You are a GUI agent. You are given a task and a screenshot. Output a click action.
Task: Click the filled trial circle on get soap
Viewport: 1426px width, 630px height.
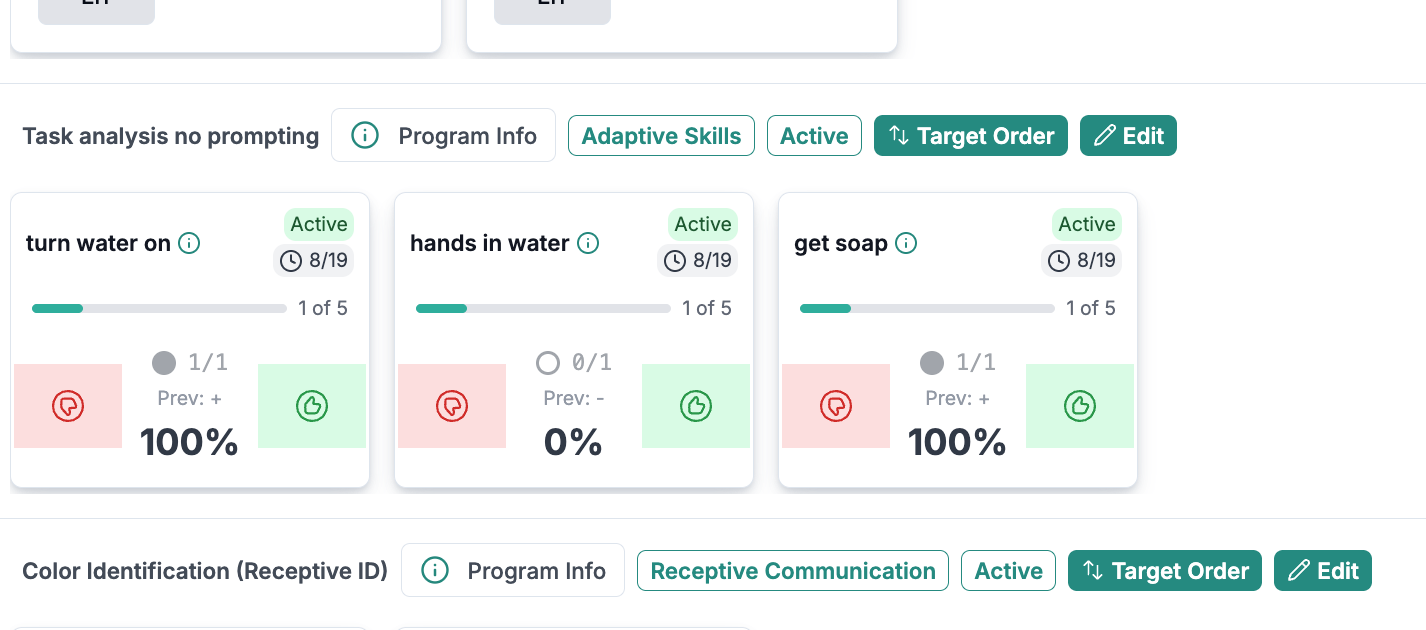[932, 362]
